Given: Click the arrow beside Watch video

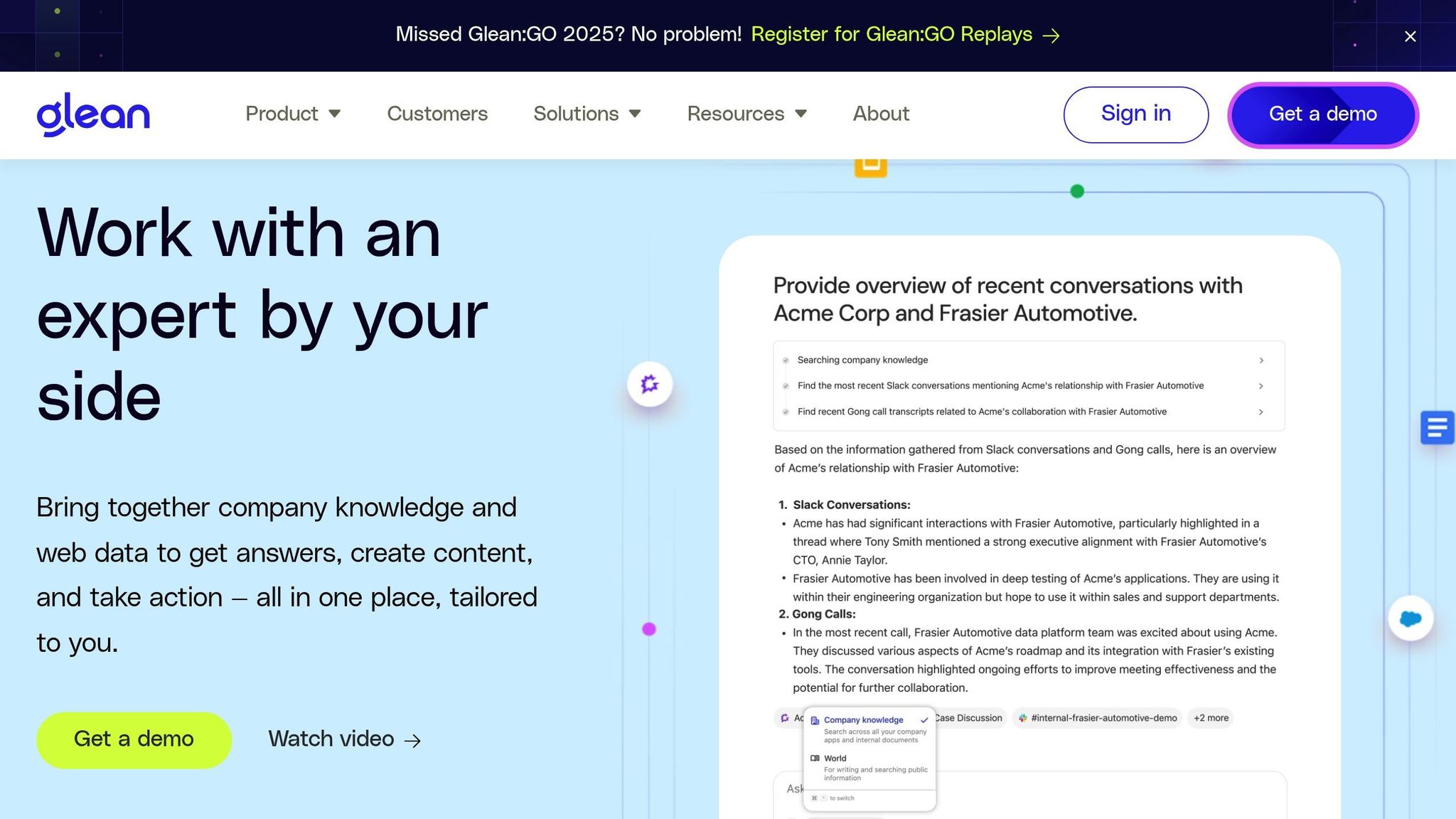Looking at the screenshot, I should [412, 741].
